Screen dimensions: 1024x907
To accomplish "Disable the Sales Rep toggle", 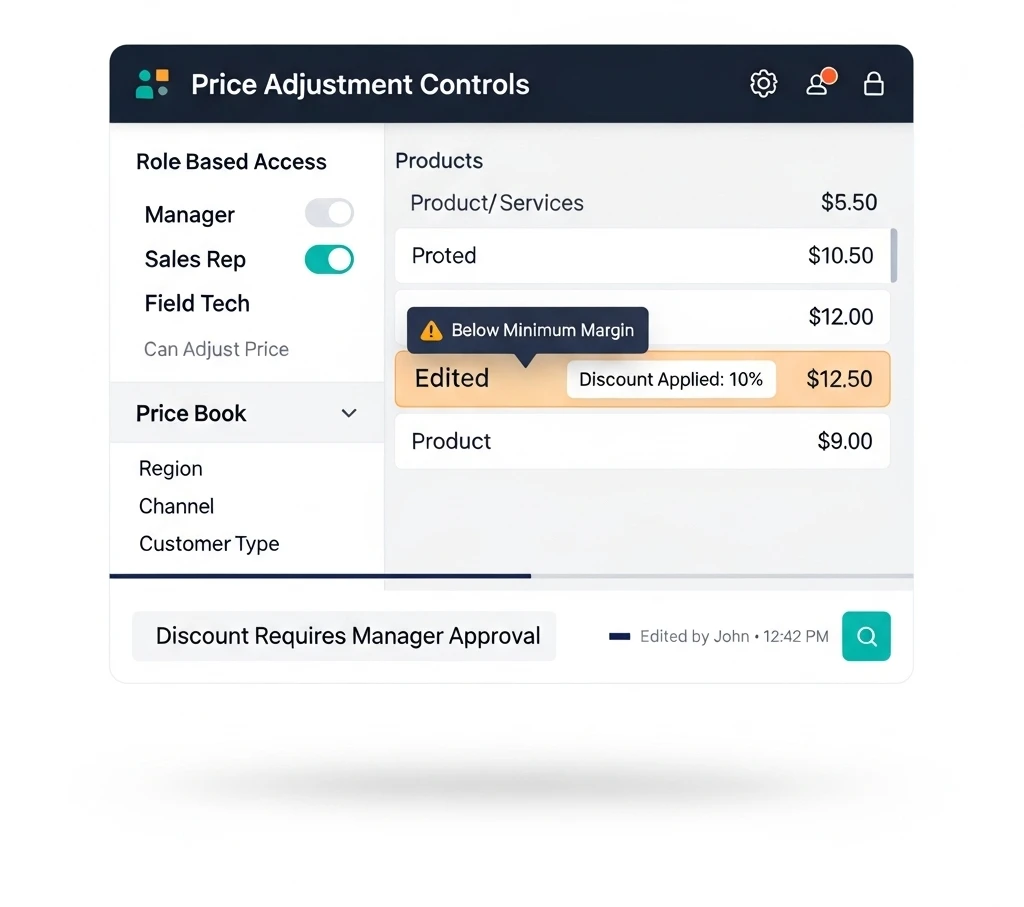I will click(329, 260).
